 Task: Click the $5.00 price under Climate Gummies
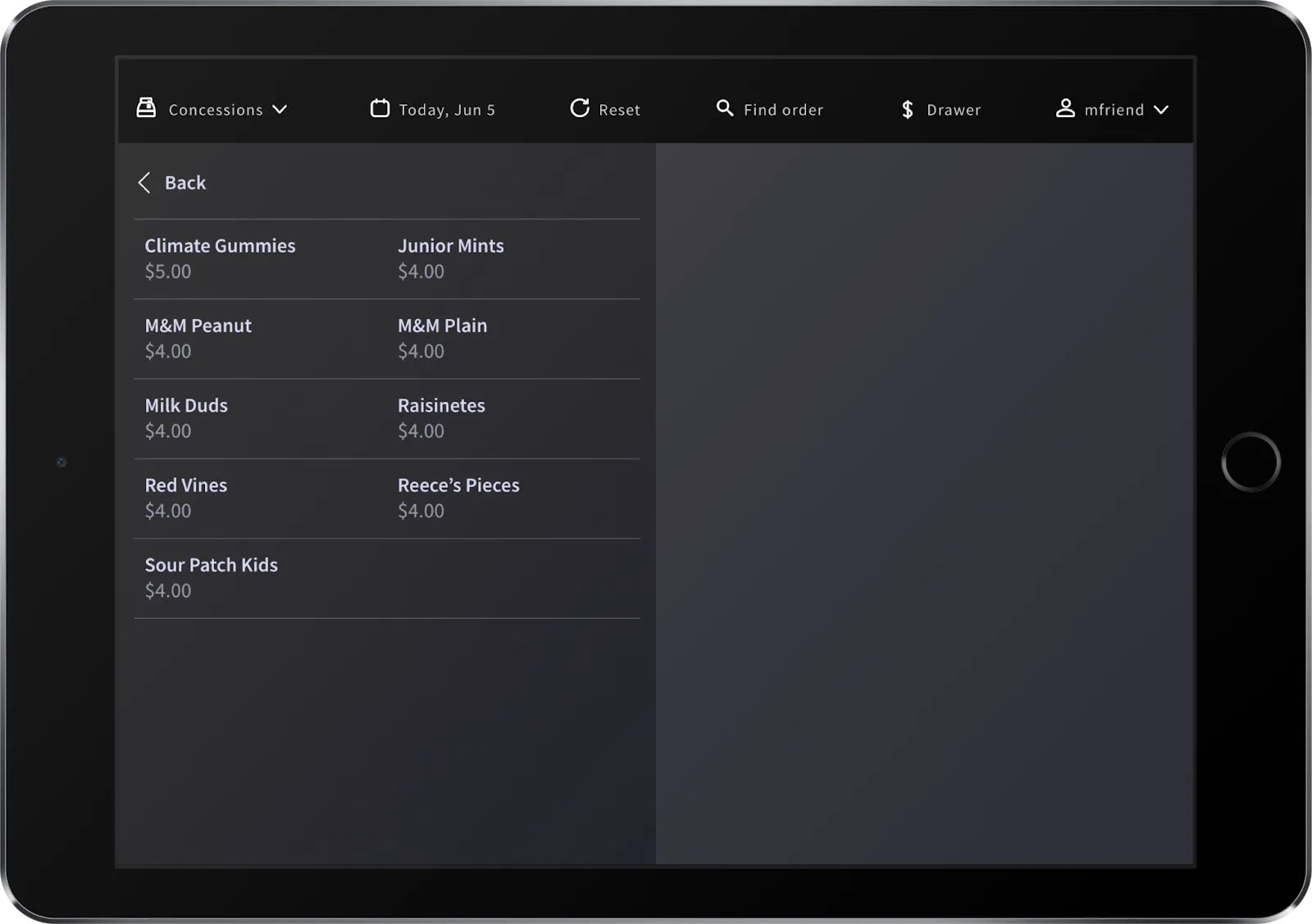pos(168,271)
